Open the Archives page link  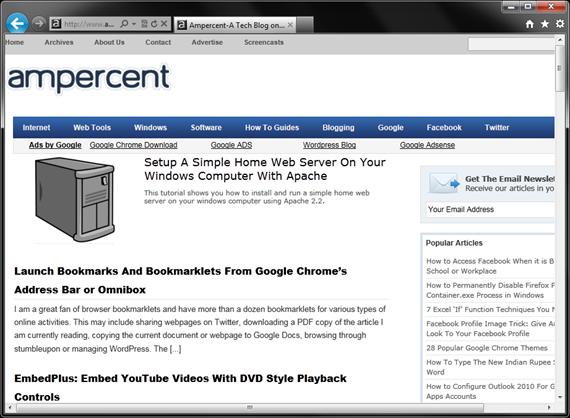tap(59, 42)
